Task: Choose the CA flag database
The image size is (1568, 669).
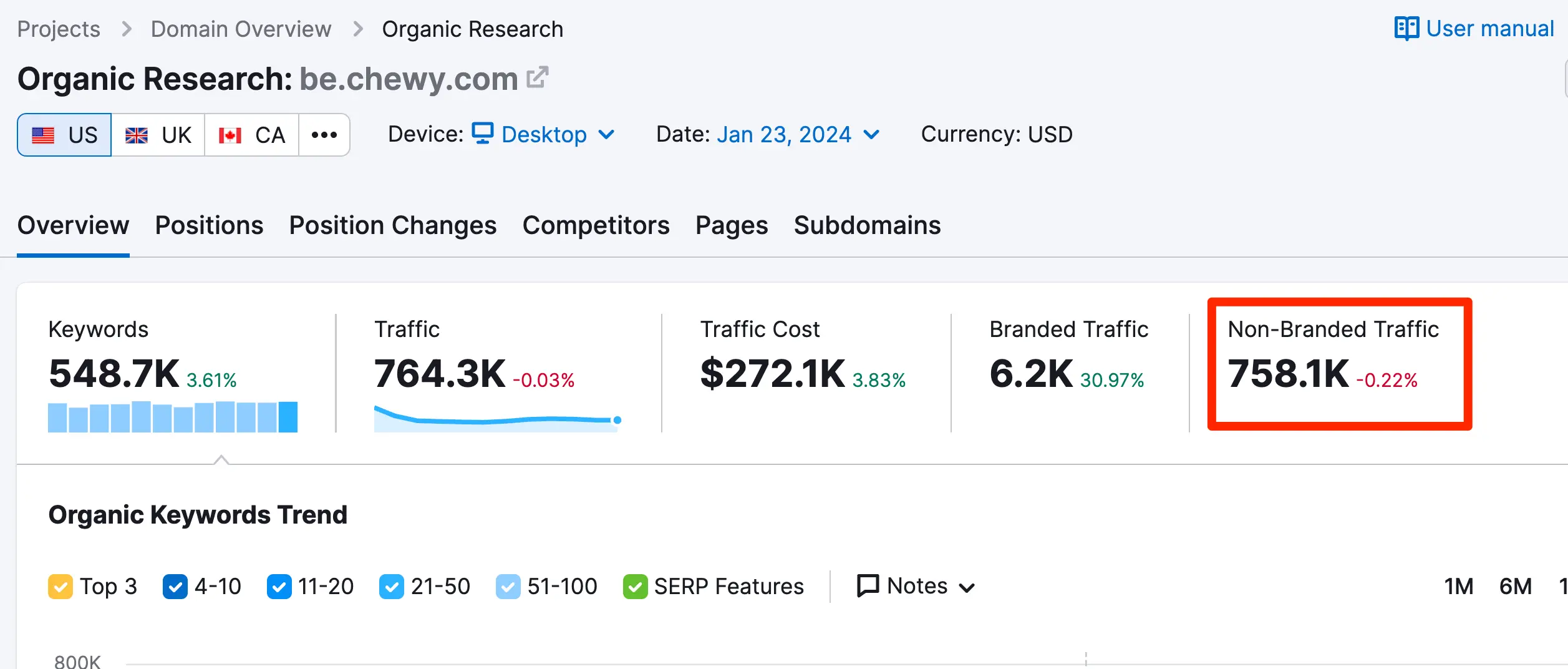Action: coord(251,135)
